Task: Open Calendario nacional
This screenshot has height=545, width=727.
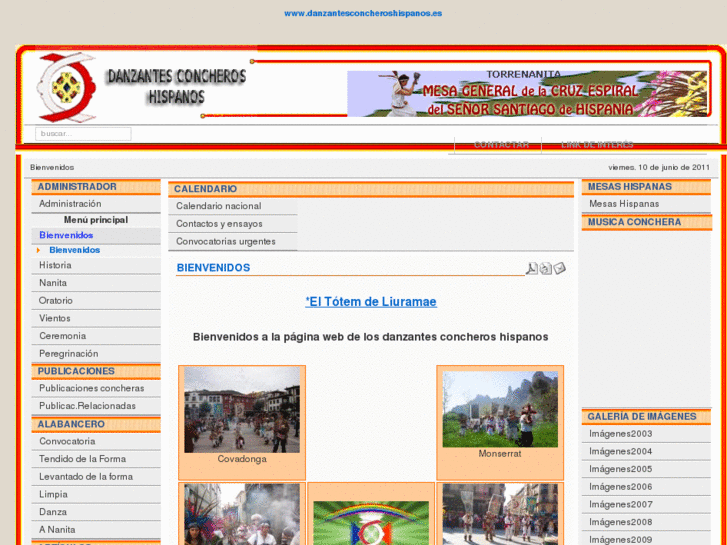Action: pyautogui.click(x=233, y=206)
